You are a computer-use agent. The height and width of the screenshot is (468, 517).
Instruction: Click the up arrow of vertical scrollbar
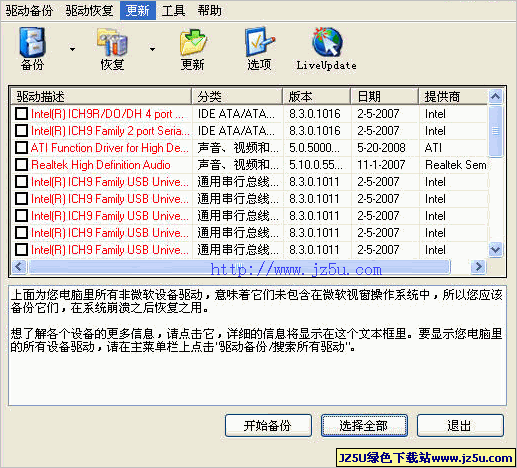(495, 97)
